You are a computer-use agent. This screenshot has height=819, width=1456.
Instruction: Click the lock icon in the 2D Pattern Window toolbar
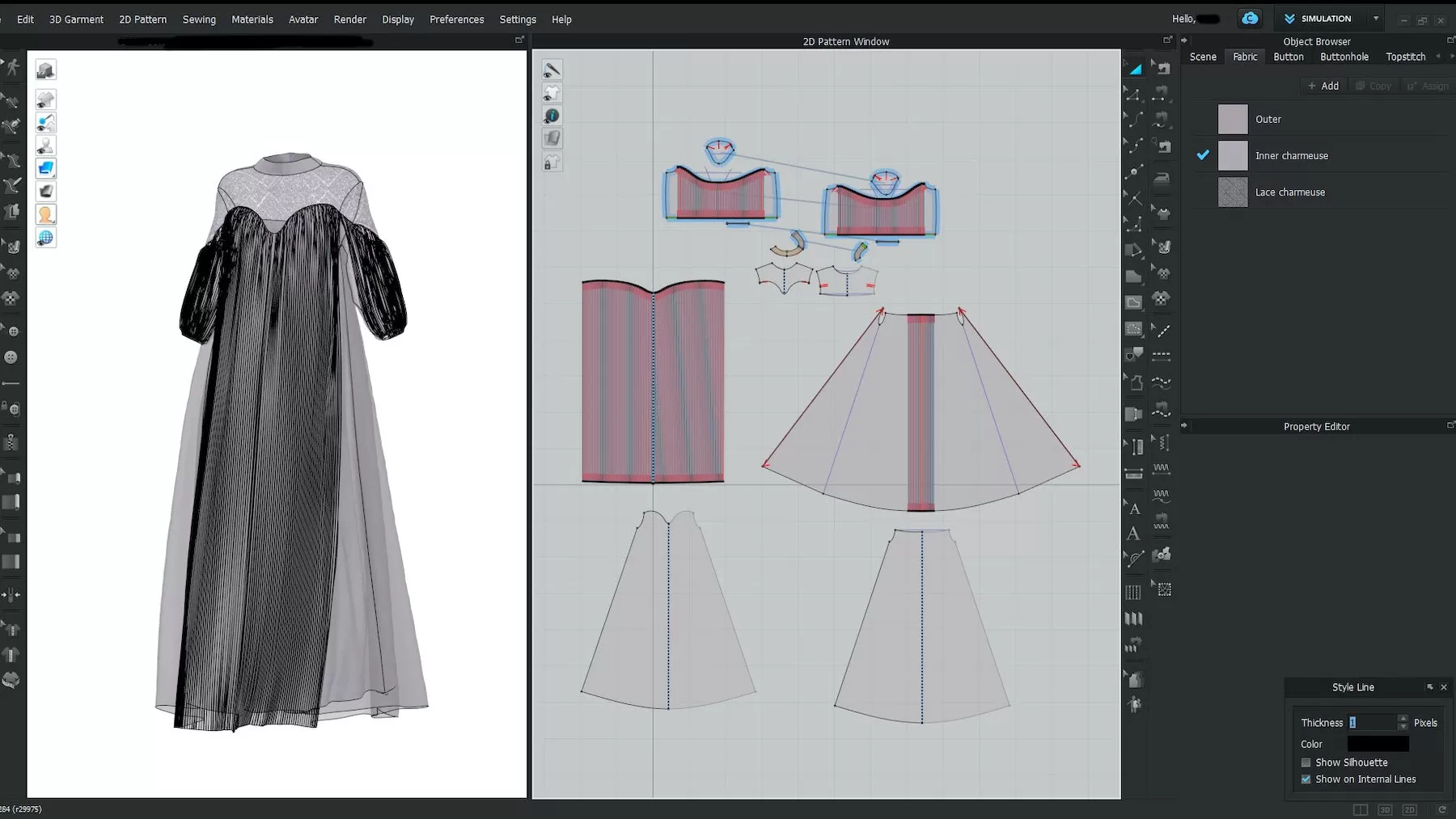[552, 162]
